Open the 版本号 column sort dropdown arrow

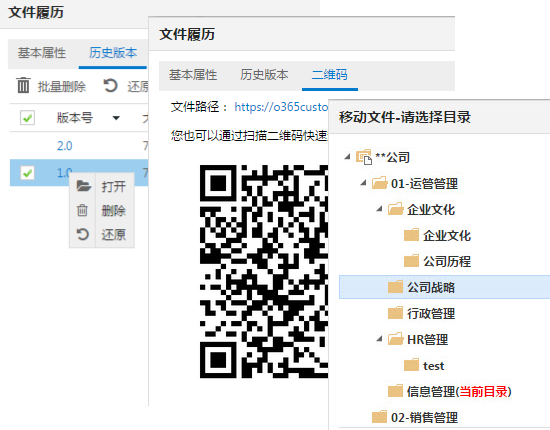(x=116, y=118)
